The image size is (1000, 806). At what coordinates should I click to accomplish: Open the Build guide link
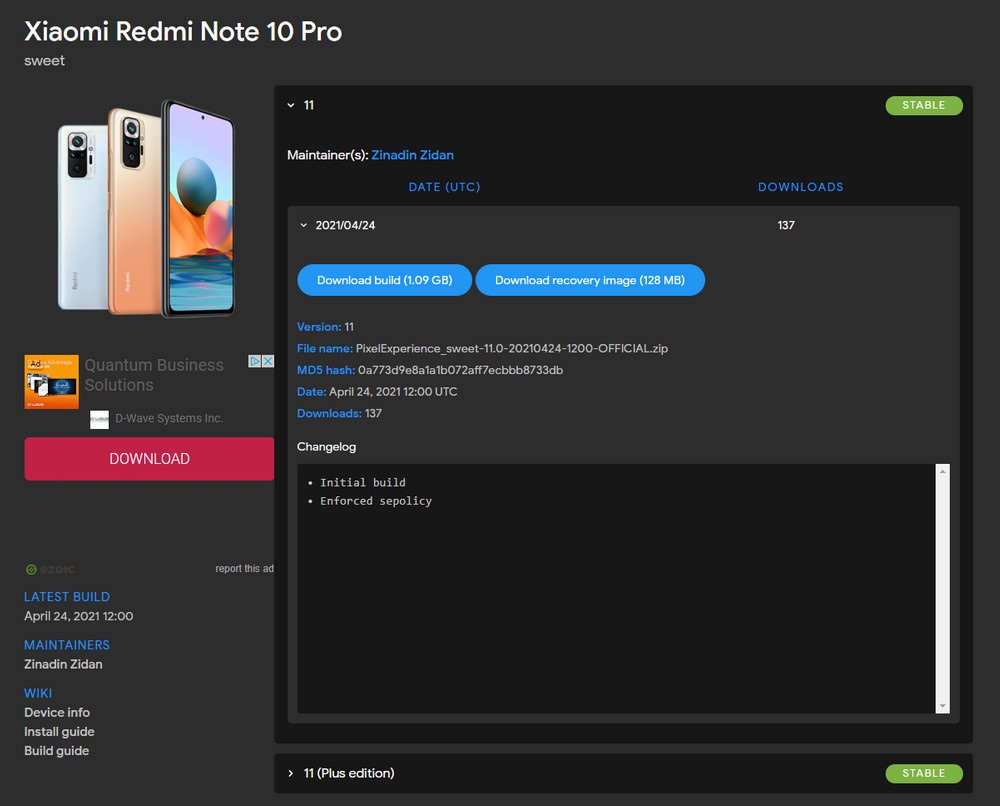(x=56, y=750)
